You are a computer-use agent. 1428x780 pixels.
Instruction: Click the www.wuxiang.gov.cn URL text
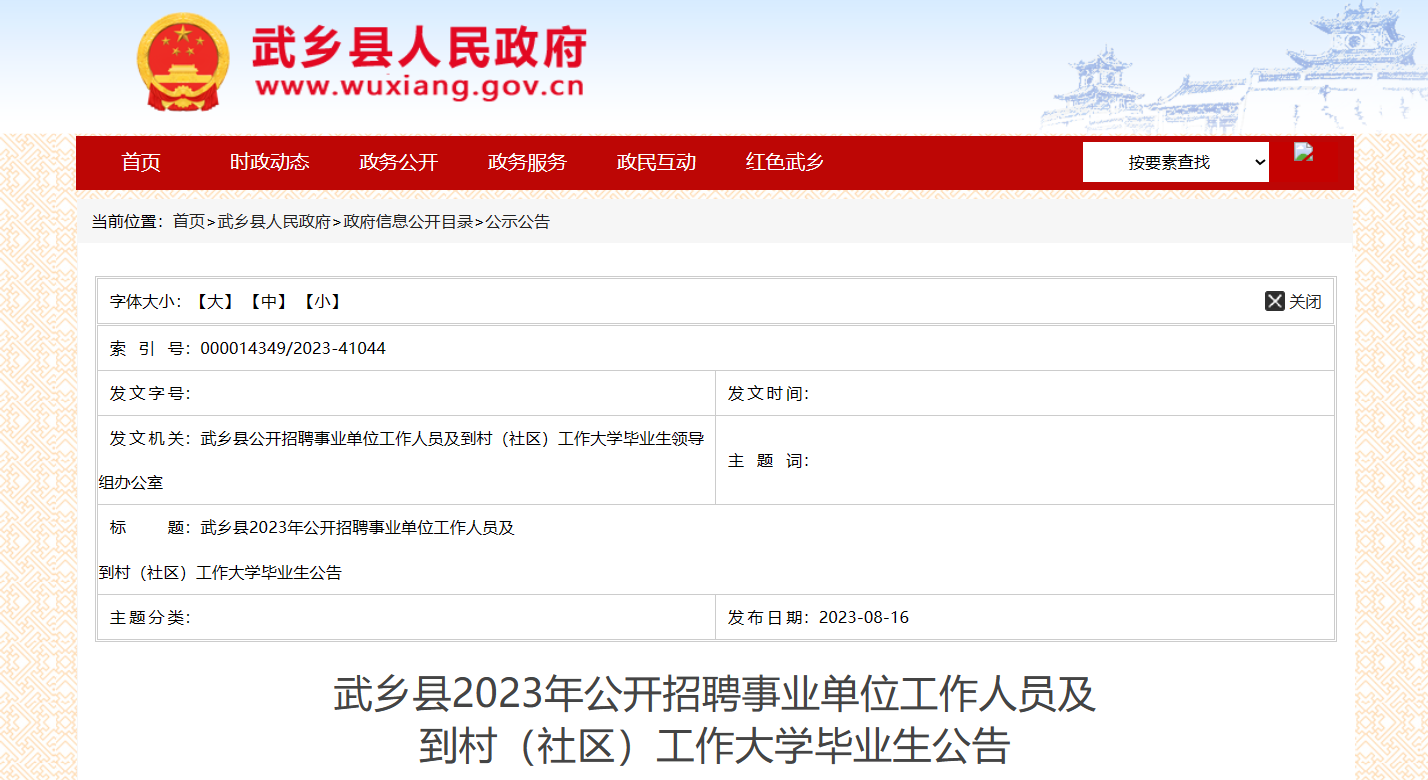(x=420, y=87)
